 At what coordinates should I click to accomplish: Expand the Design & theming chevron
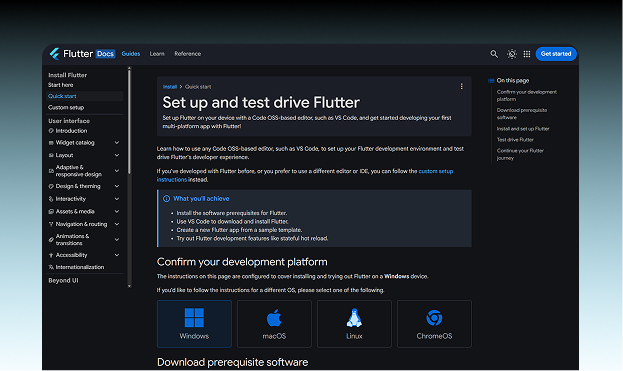pyautogui.click(x=117, y=186)
